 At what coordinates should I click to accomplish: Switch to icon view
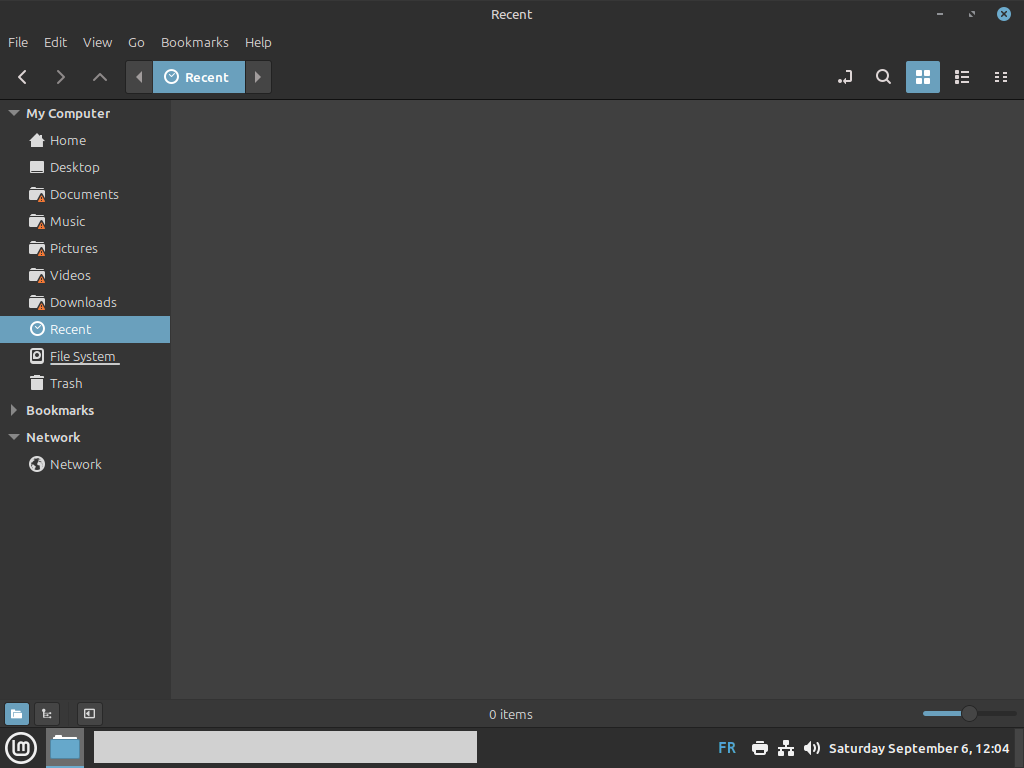pyautogui.click(x=922, y=77)
